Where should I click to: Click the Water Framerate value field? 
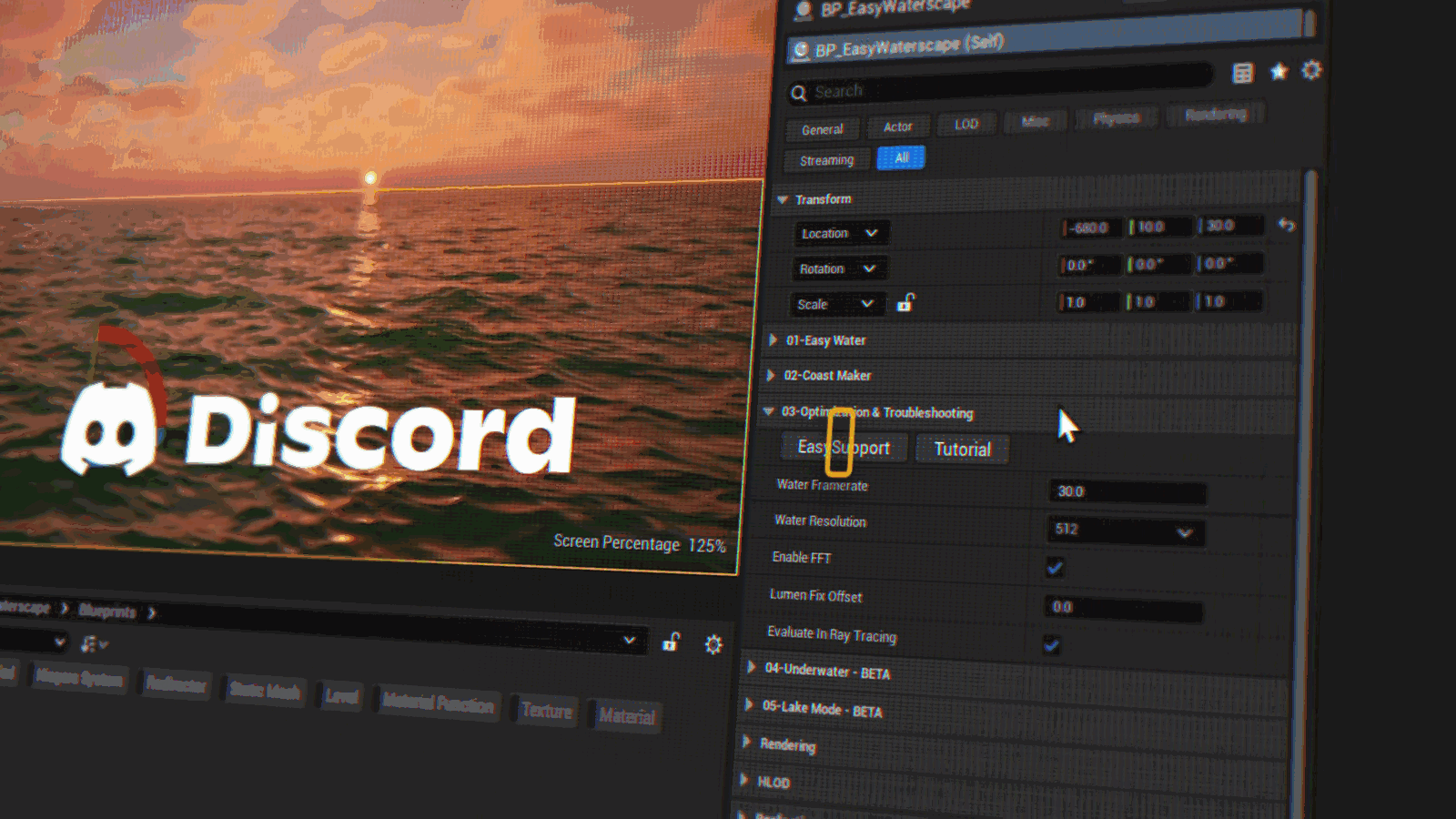click(1127, 492)
